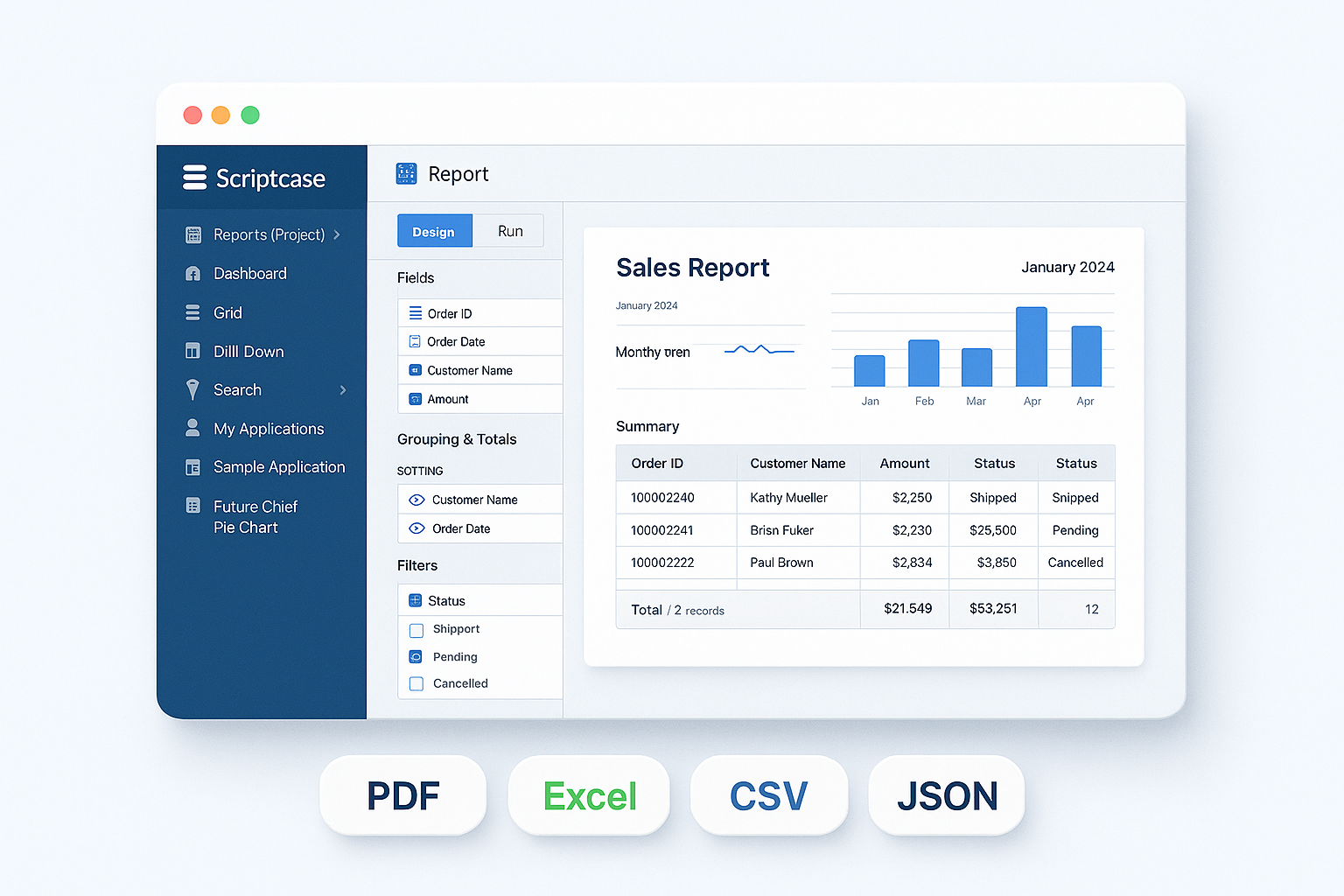Enable the Cancelled status filter
This screenshot has width=1344, height=896.
416,683
